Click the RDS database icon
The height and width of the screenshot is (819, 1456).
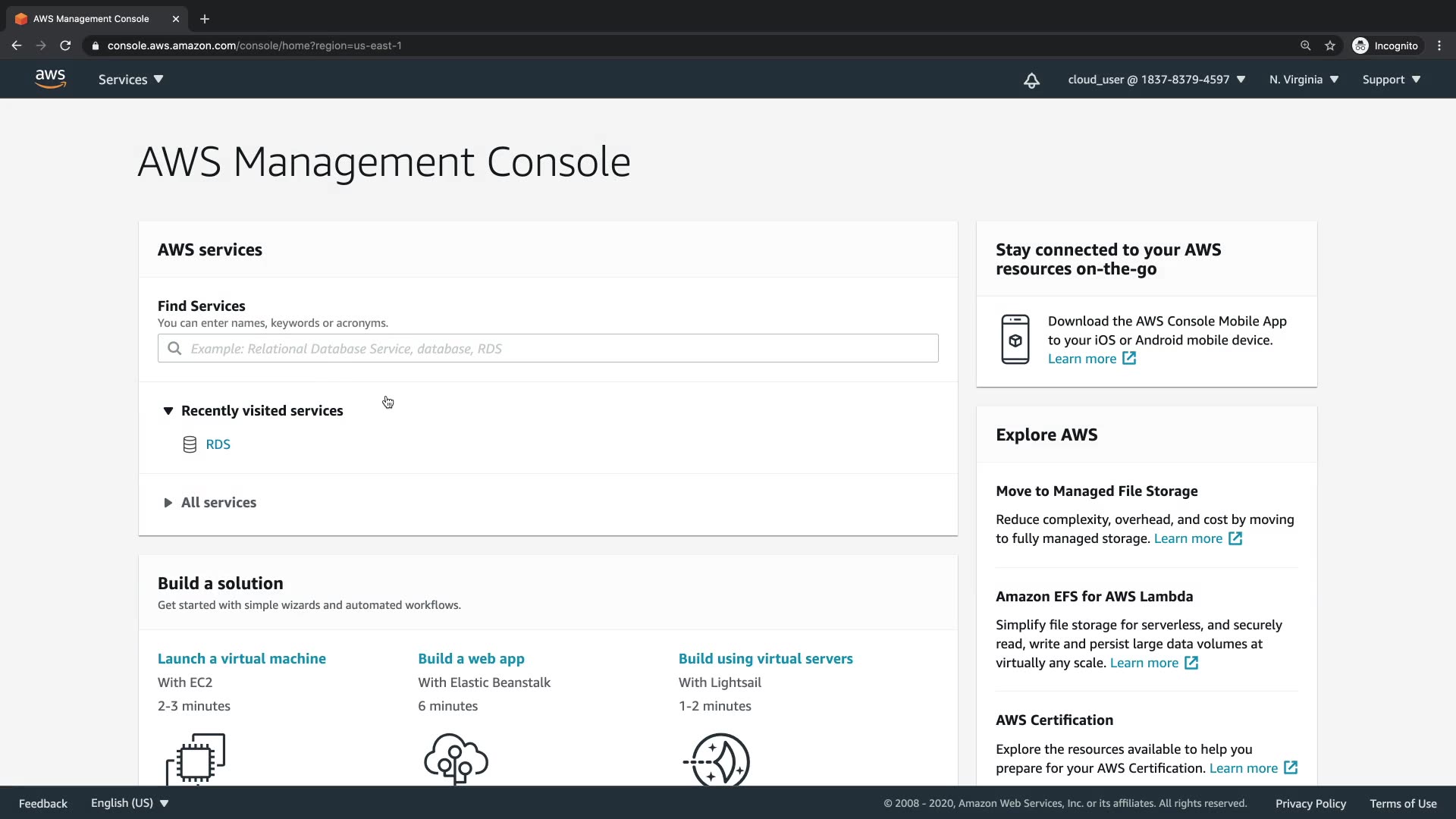(190, 444)
